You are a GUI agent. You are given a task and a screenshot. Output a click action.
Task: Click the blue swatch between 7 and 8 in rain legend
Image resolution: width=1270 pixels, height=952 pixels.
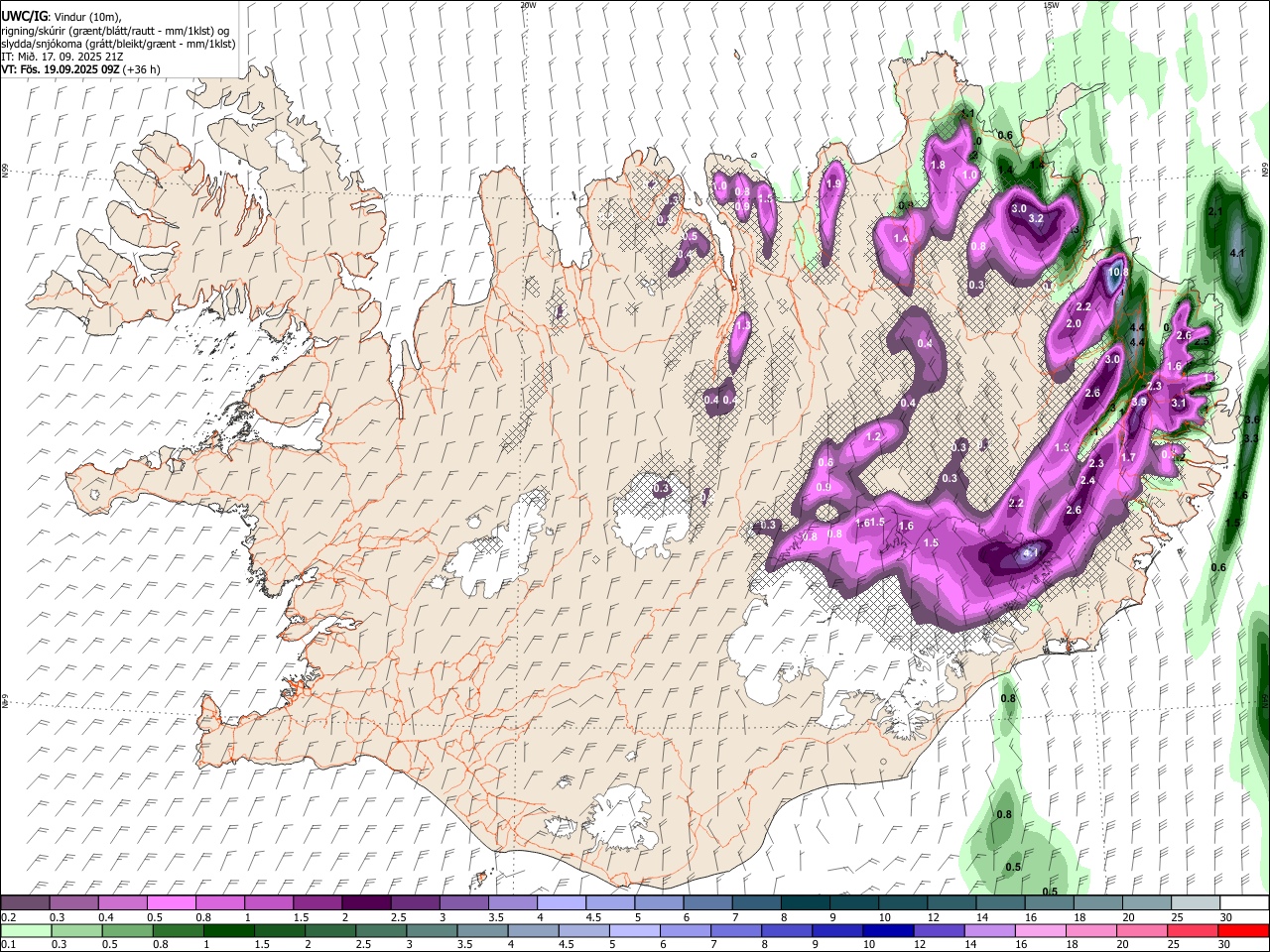click(x=735, y=930)
